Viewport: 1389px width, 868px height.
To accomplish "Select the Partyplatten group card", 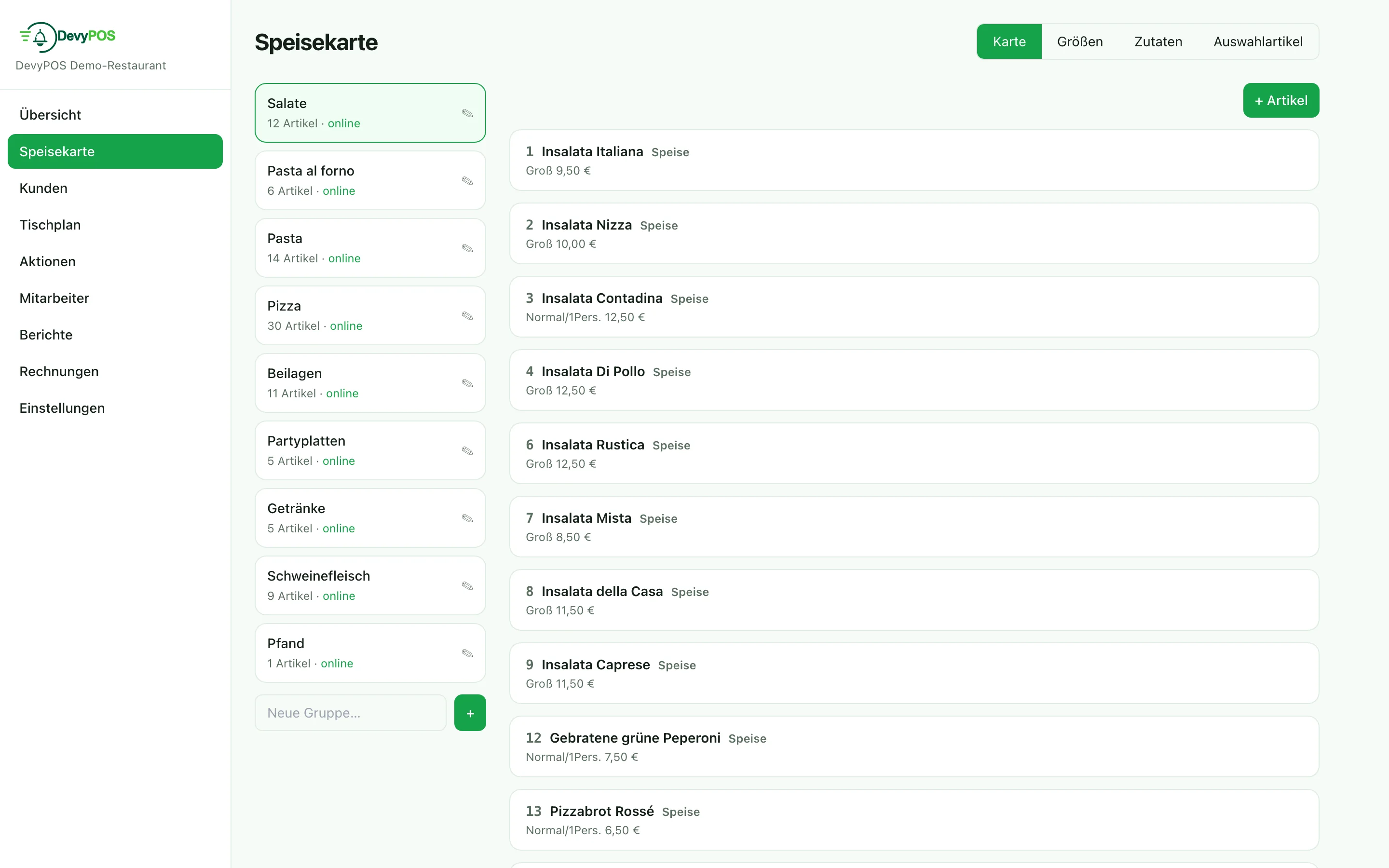I will click(x=370, y=451).
